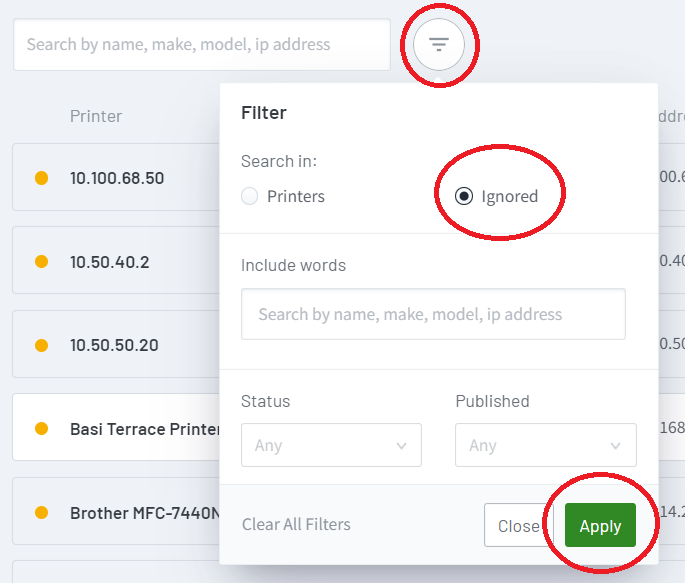The width and height of the screenshot is (685, 583).
Task: Open the filter icon button
Action: click(x=439, y=45)
